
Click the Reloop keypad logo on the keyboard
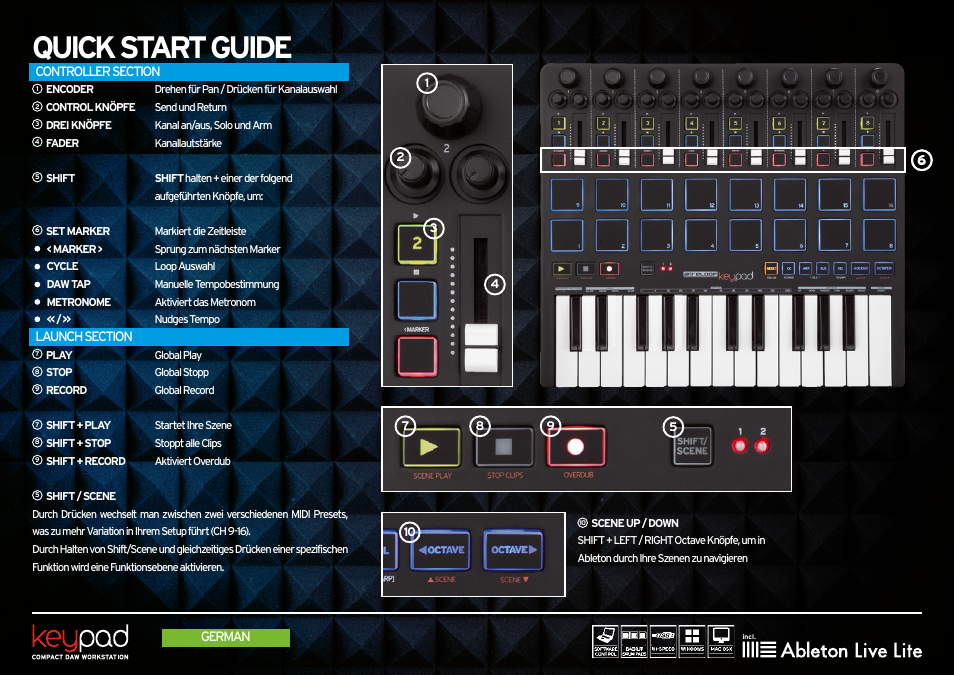(719, 276)
